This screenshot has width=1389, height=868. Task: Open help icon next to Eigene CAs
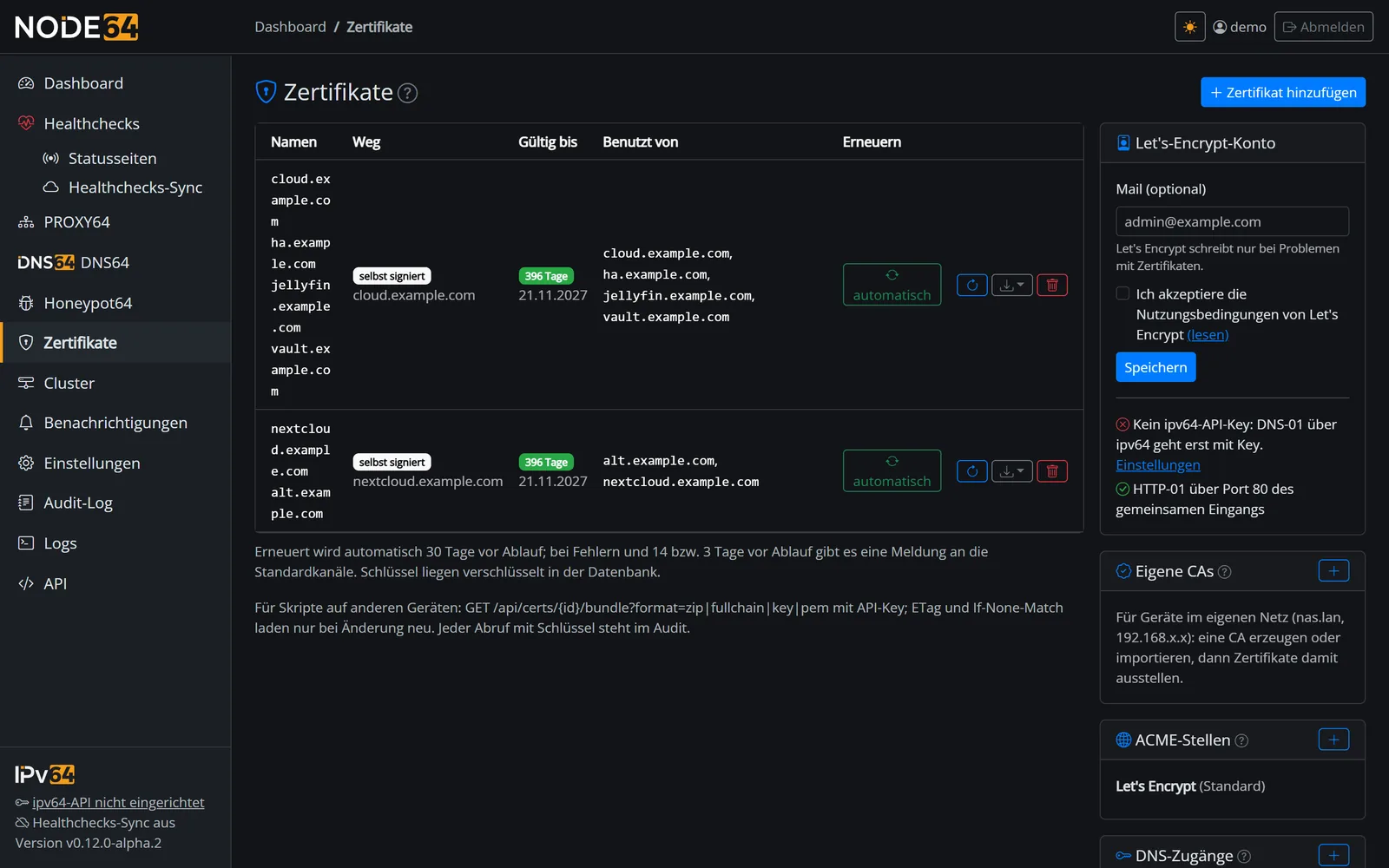pyautogui.click(x=1224, y=572)
